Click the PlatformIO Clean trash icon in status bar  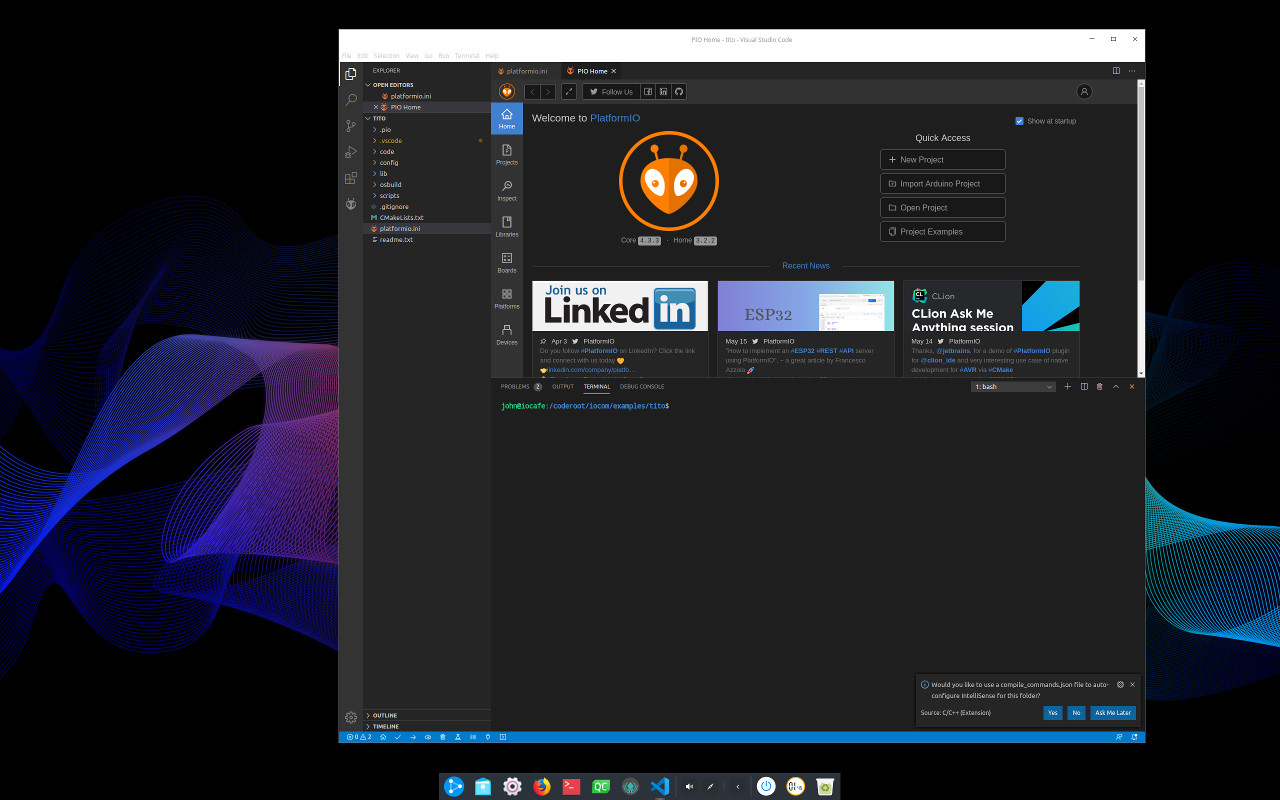[x=442, y=737]
